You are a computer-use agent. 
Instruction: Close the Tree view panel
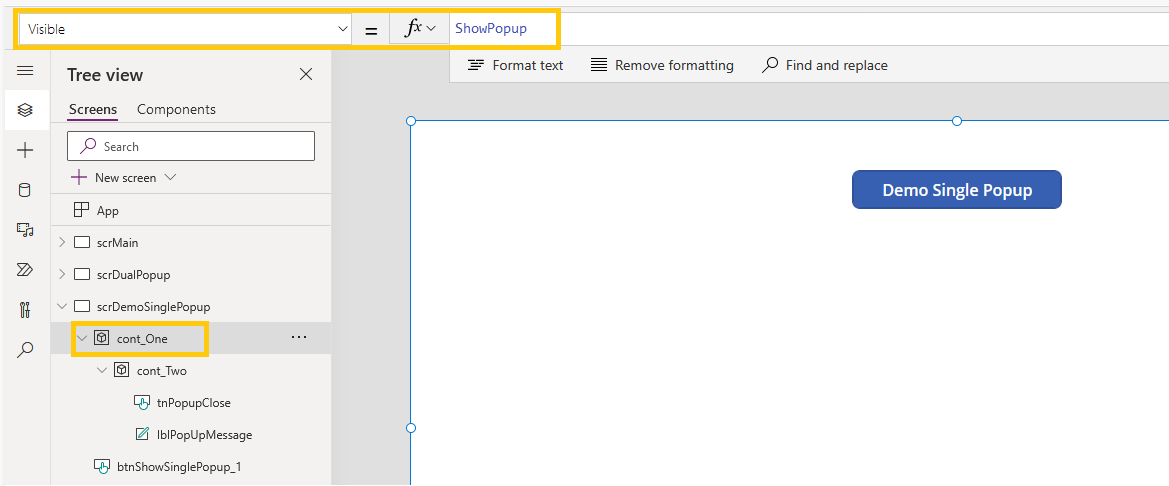pos(306,74)
